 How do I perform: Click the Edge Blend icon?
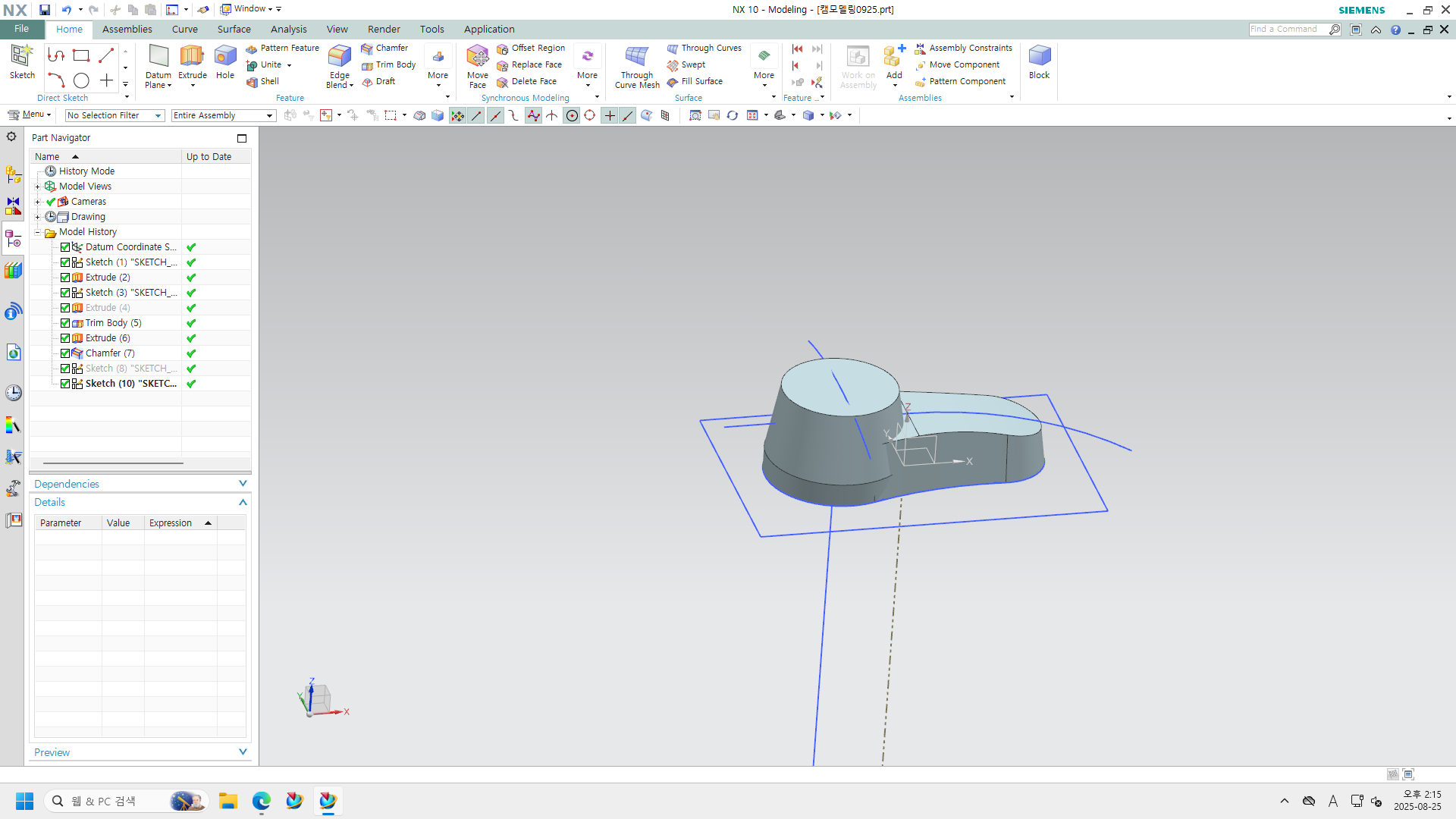[339, 57]
